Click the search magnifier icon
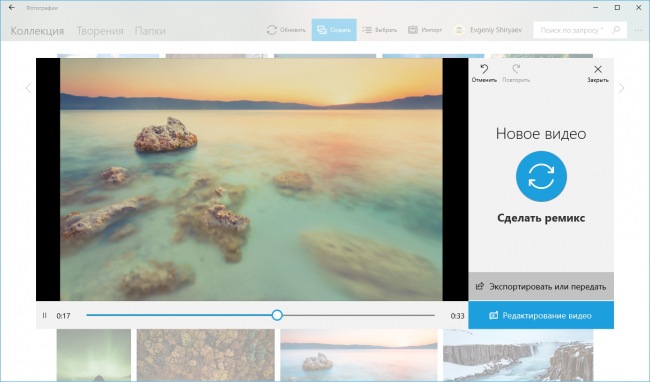The image size is (650, 382). click(x=616, y=30)
